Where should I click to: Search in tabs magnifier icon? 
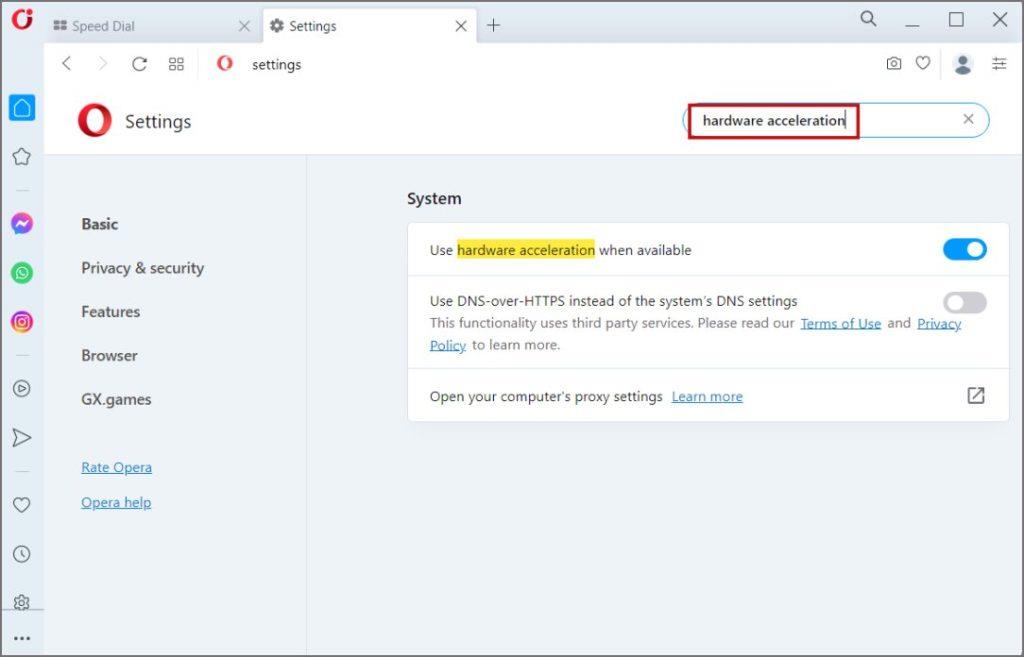(869, 19)
